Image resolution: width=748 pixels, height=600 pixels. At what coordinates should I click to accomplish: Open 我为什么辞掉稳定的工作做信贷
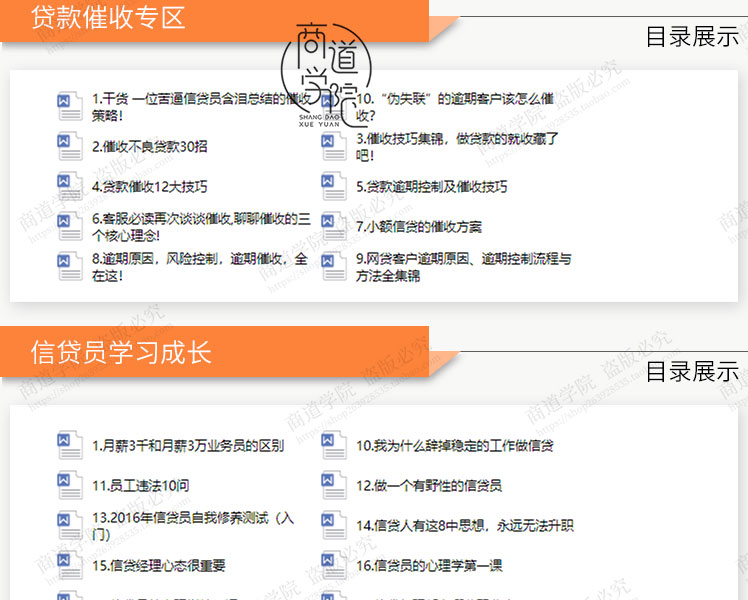pyautogui.click(x=454, y=445)
